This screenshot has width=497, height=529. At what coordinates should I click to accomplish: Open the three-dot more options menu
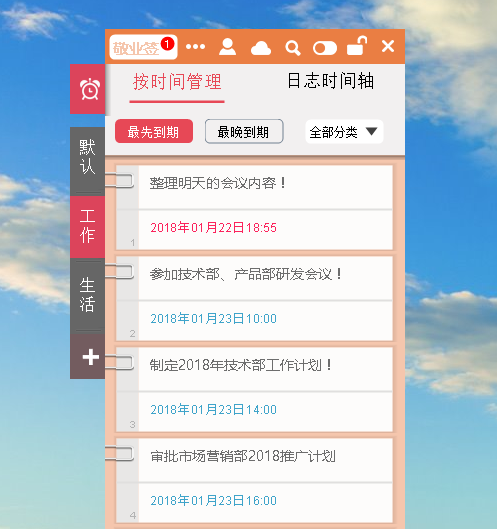pos(195,47)
